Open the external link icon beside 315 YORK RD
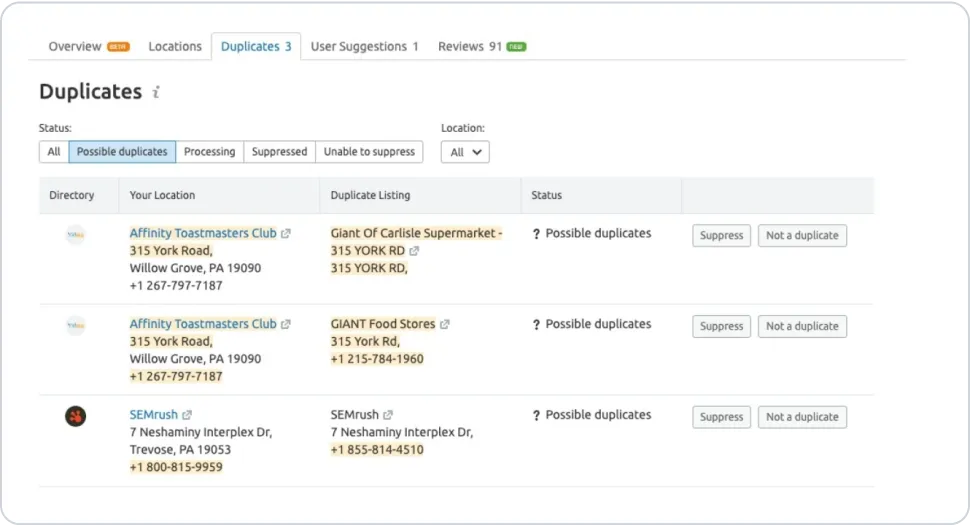970x525 pixels. 414,251
